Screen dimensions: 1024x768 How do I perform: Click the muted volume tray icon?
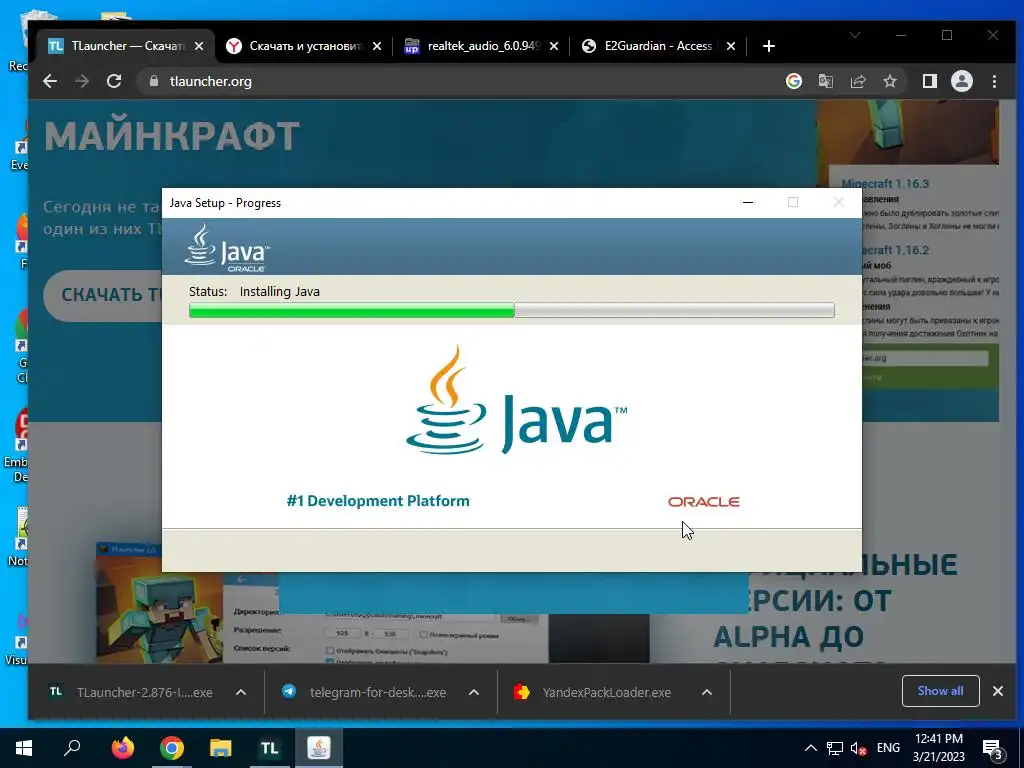tap(858, 748)
